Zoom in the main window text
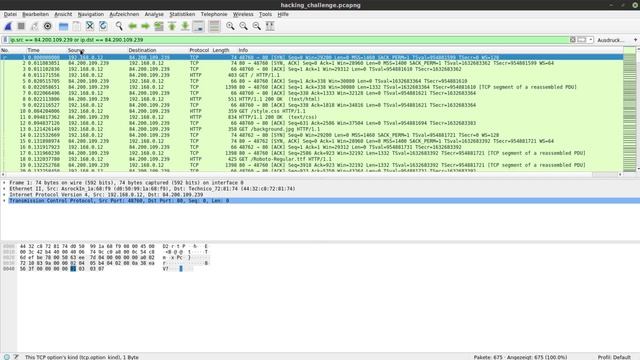 pyautogui.click(x=230, y=26)
